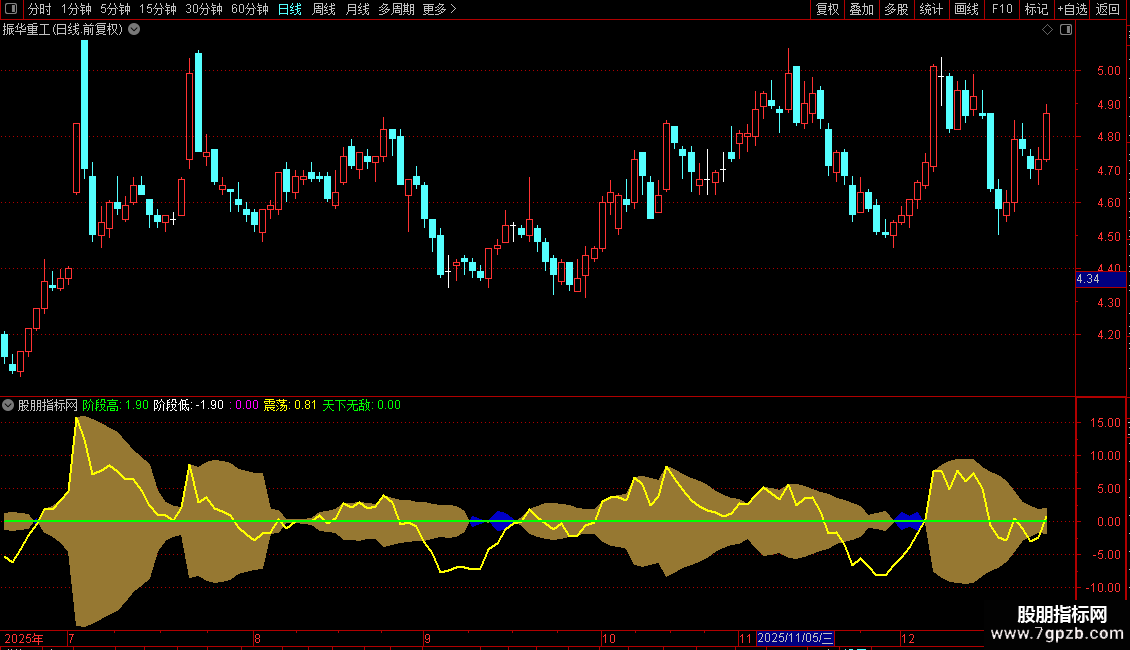Select the 60分钟 period tab

(250, 9)
